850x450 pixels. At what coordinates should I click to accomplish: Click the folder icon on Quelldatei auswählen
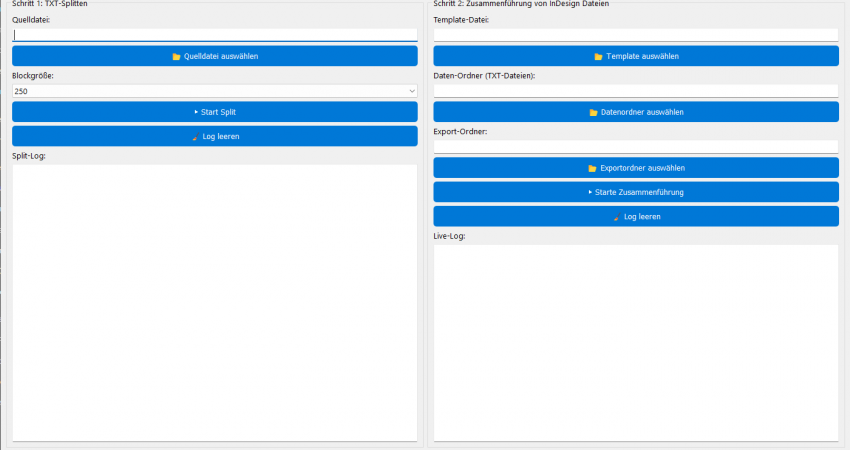[177, 56]
